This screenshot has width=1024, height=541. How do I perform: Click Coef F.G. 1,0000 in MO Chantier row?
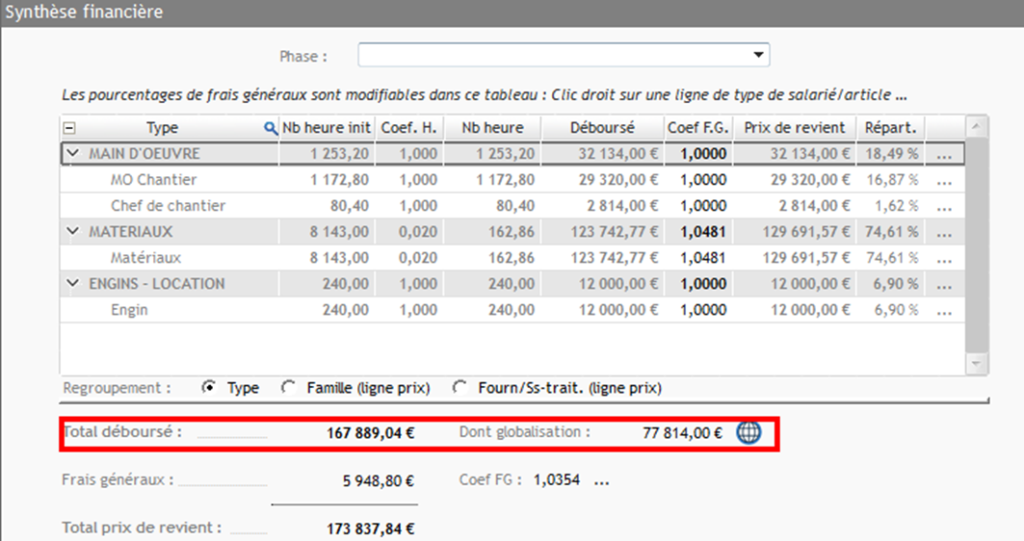click(x=703, y=180)
